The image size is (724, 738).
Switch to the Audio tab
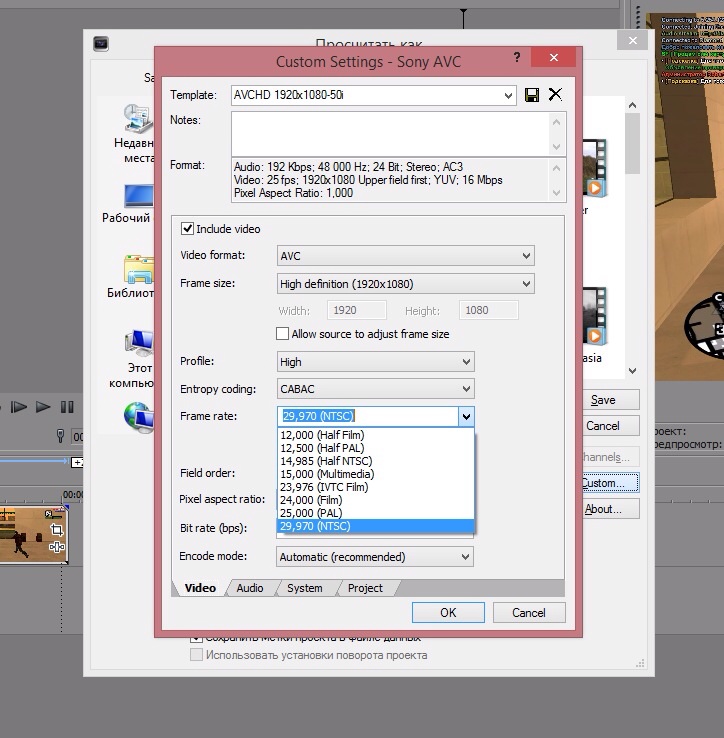[x=250, y=588]
